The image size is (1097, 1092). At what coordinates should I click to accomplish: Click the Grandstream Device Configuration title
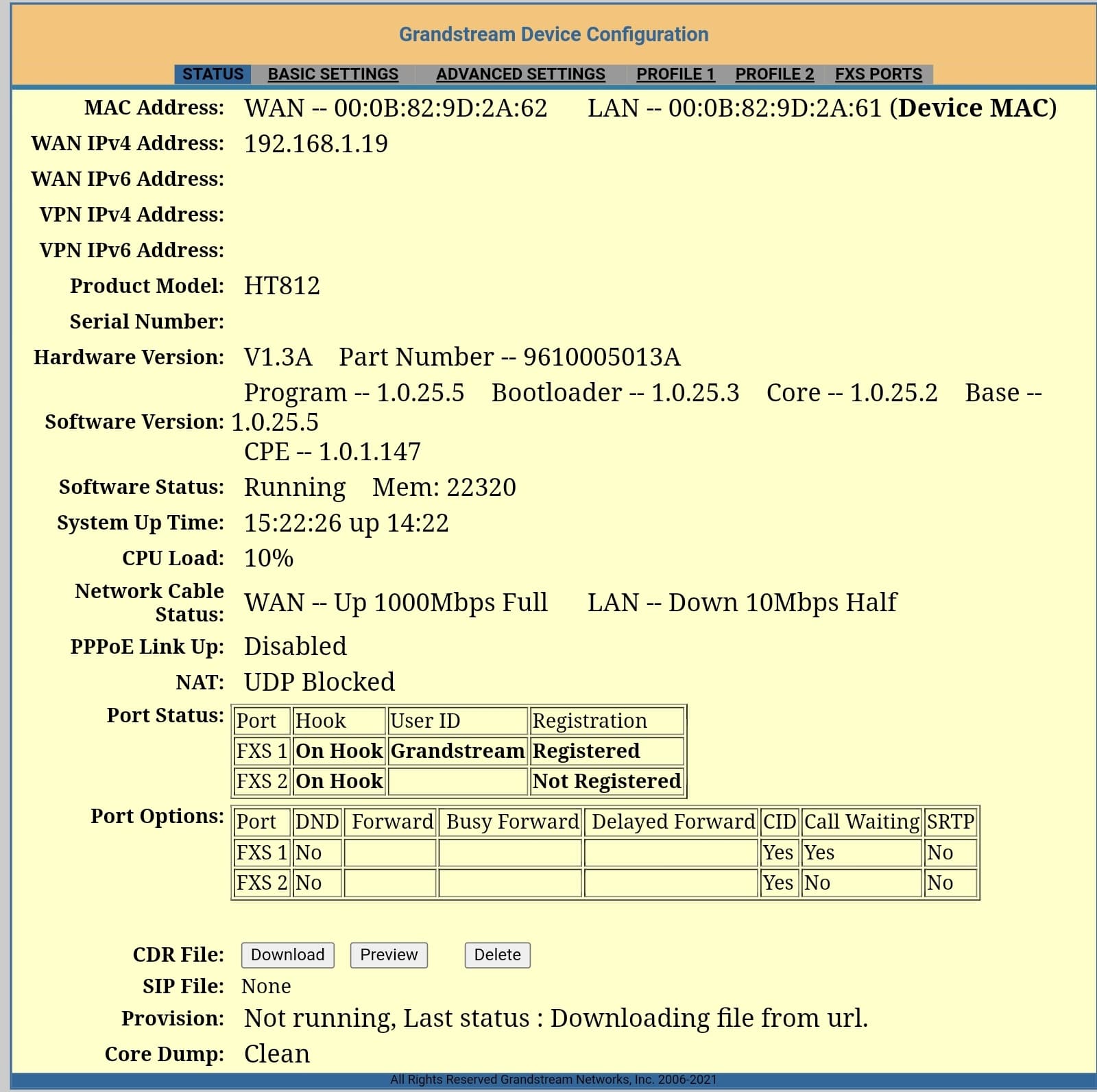pyautogui.click(x=554, y=34)
